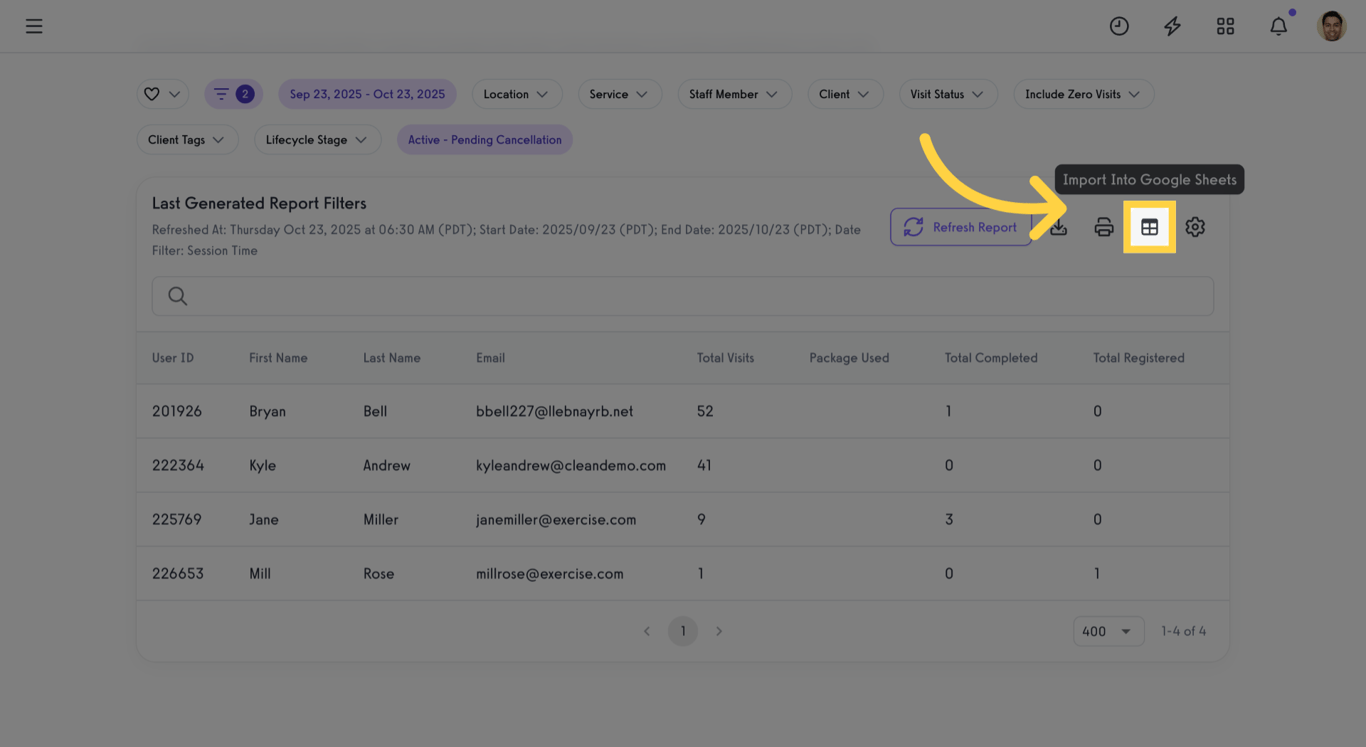The image size is (1366, 747).
Task: Click the filter count badge showing 2
Action: [x=233, y=93]
